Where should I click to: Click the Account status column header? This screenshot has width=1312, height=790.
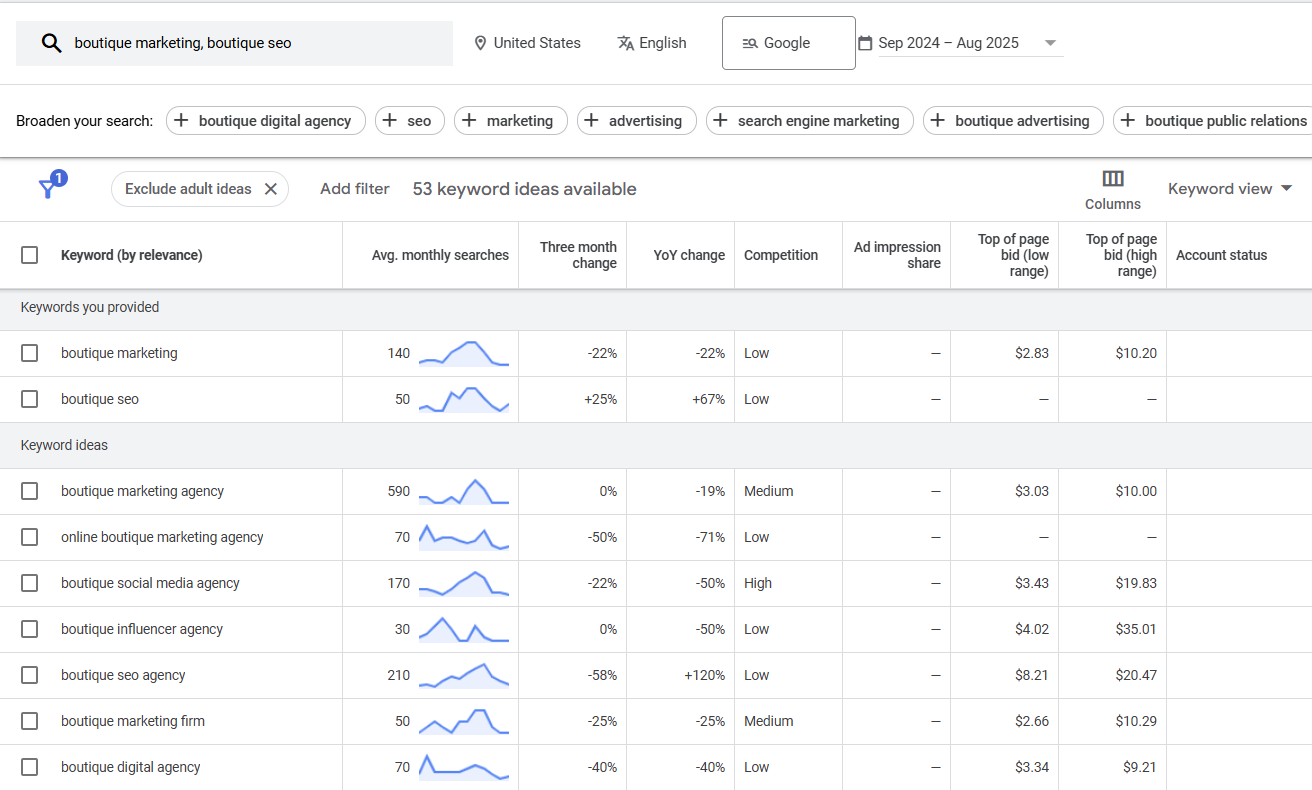pos(1221,255)
